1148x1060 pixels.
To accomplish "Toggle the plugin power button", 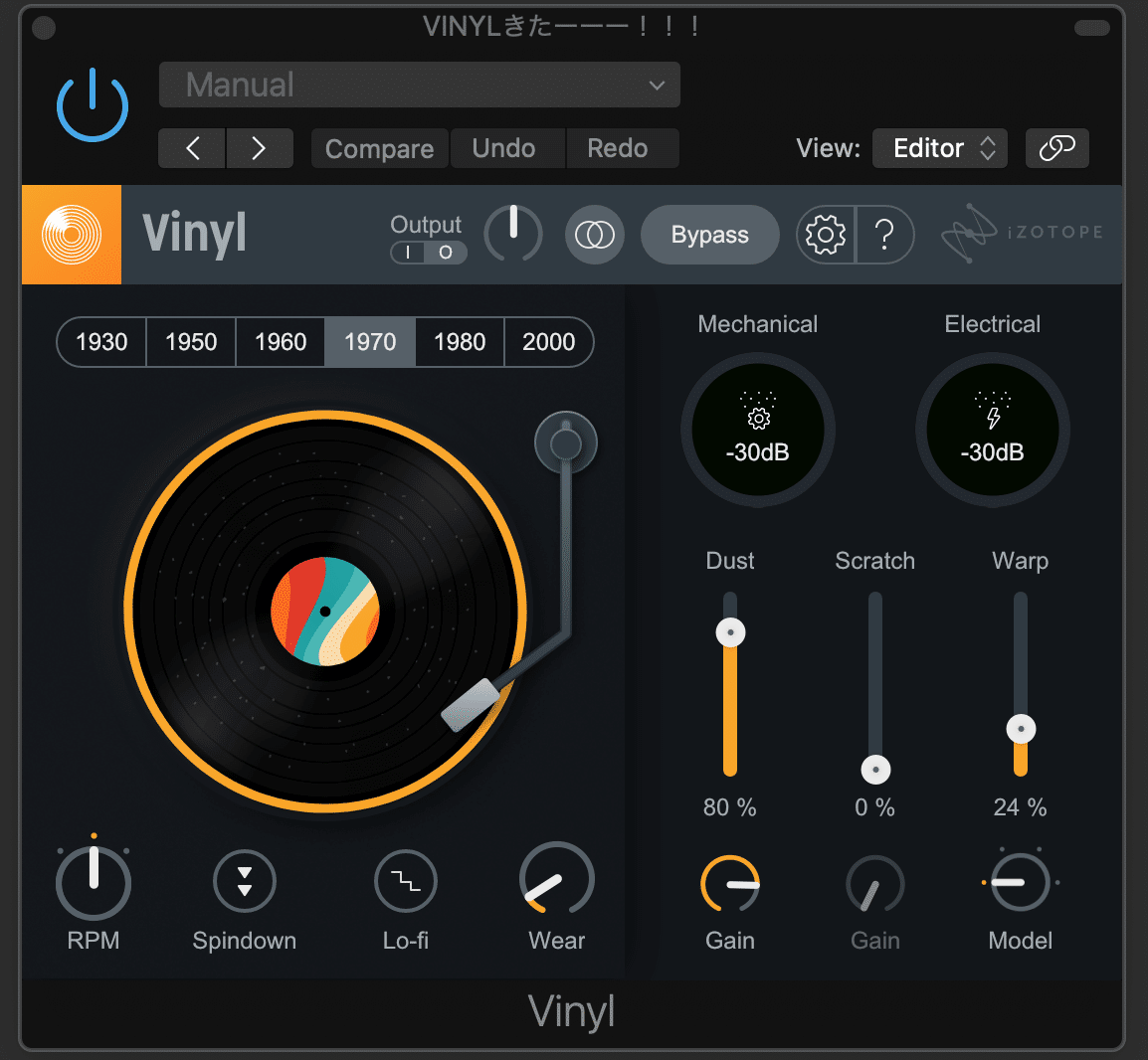I will (93, 104).
